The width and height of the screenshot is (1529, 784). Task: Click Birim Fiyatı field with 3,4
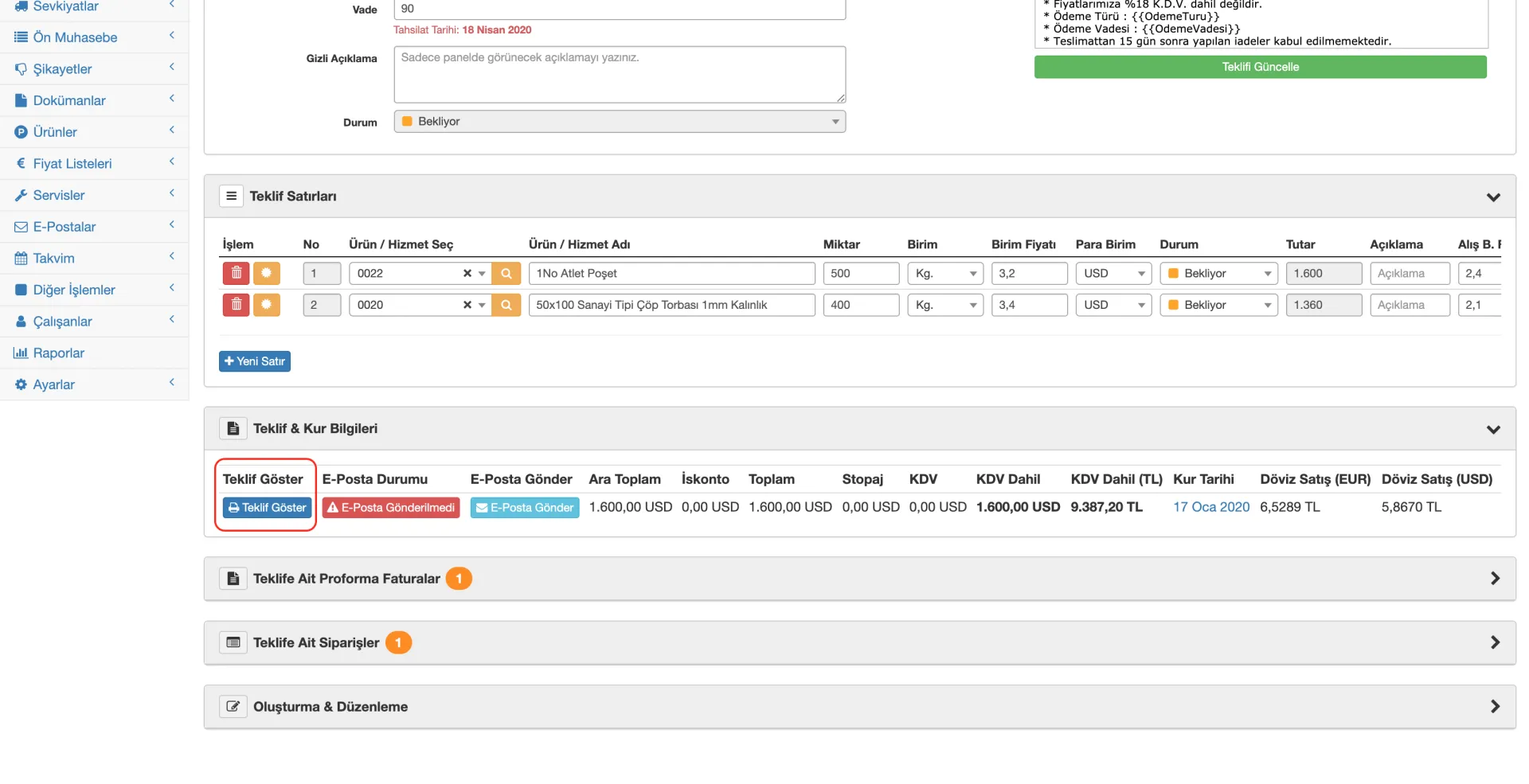point(1029,305)
